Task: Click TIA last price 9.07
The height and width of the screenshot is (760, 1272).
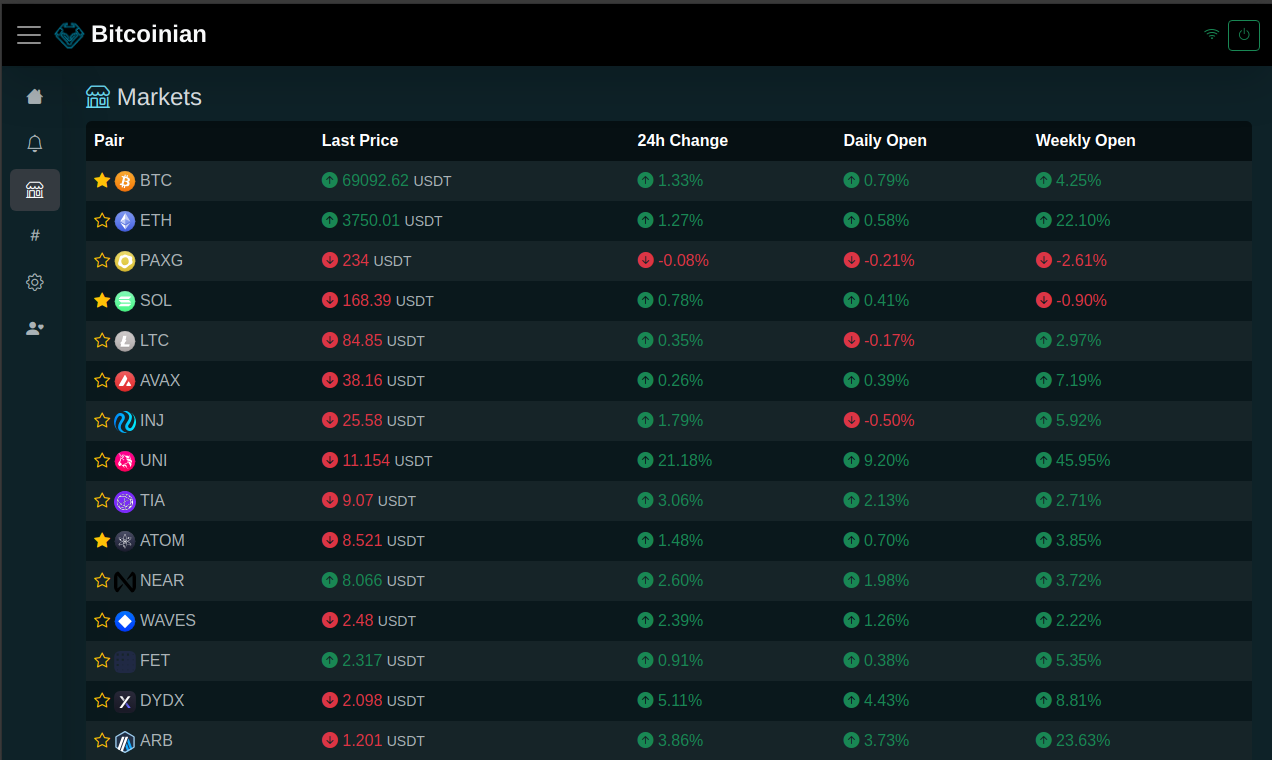Action: pos(358,501)
